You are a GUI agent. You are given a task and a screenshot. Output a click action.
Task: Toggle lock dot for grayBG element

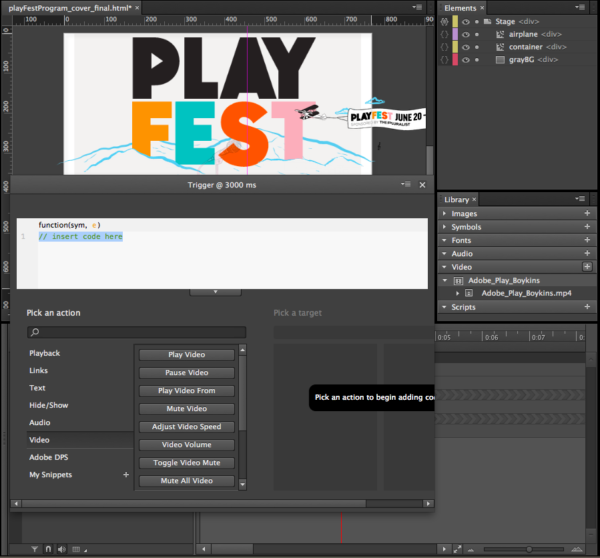tap(477, 60)
